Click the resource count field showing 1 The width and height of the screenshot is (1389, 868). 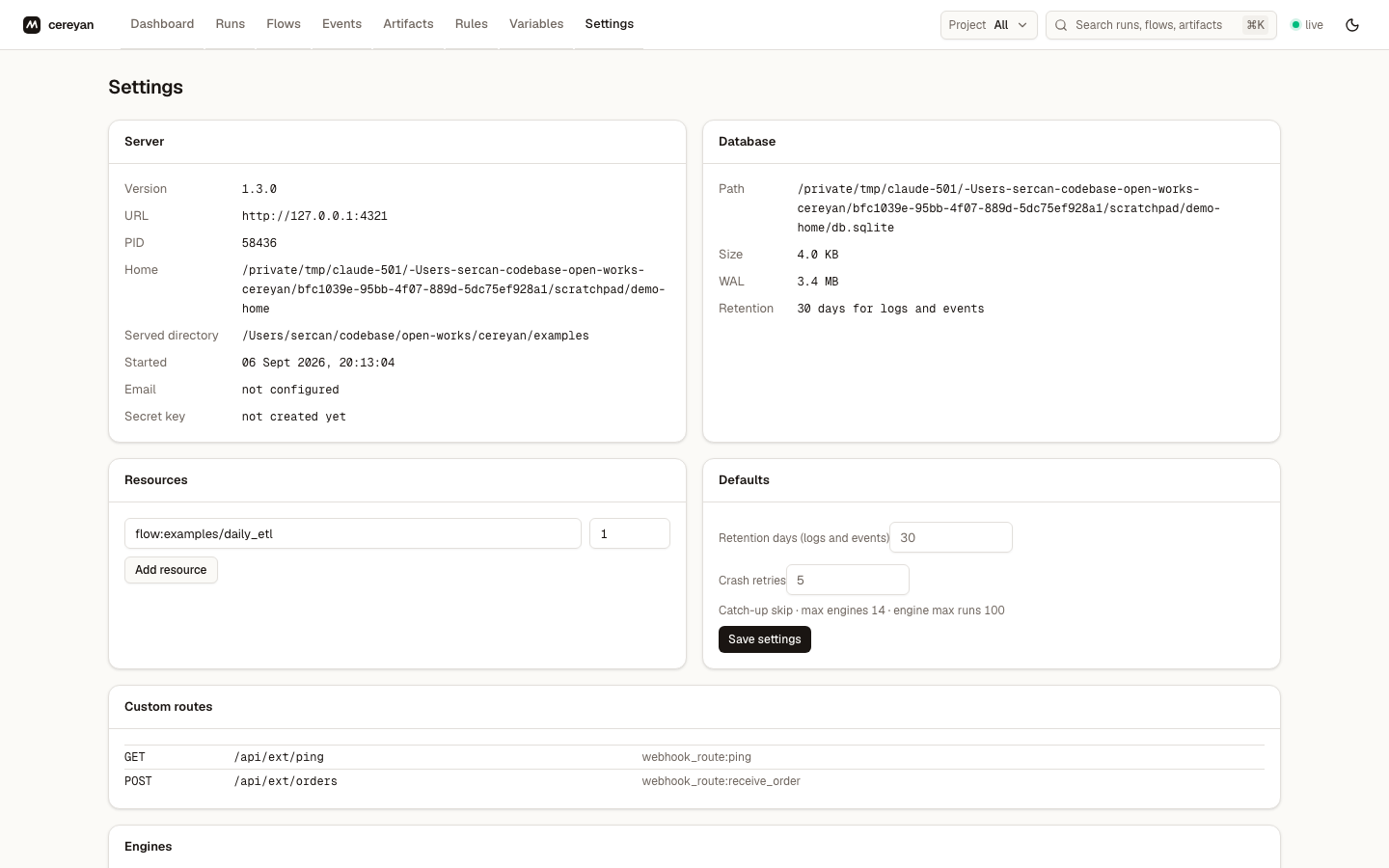[x=630, y=533]
